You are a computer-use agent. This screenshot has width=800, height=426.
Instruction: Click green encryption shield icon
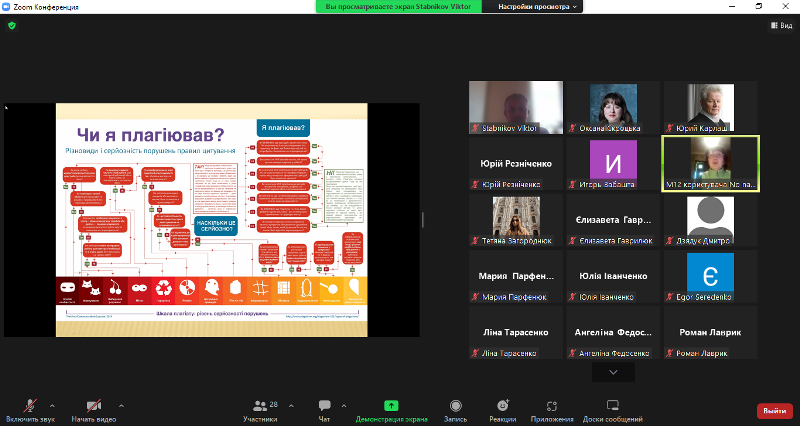[12, 25]
